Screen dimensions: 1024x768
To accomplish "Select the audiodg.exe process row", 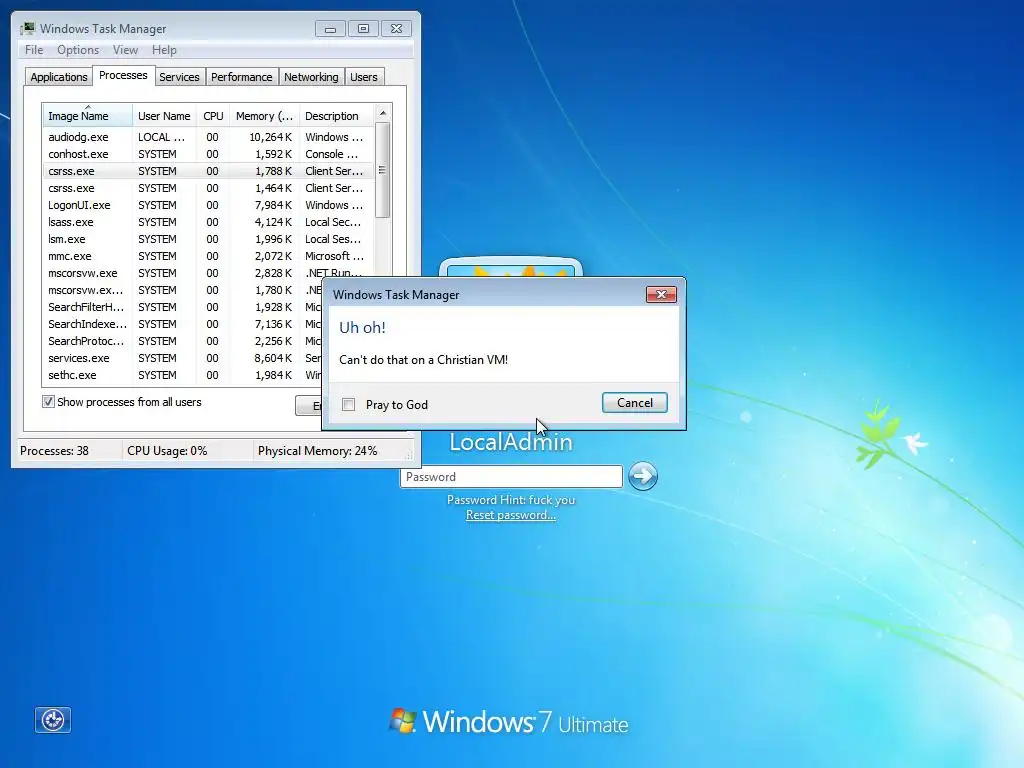I will [208, 137].
